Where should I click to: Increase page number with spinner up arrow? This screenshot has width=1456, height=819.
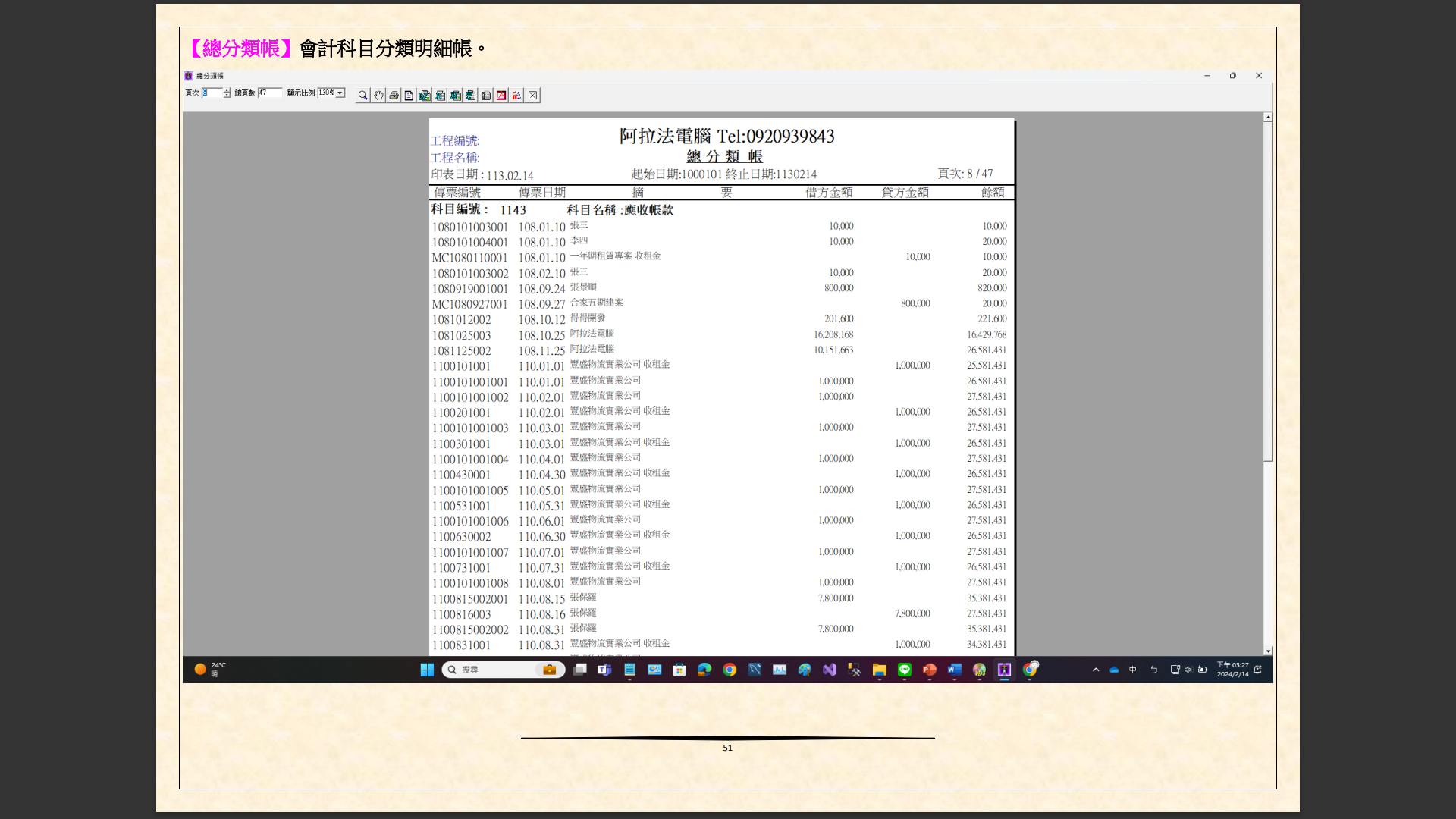point(227,90)
